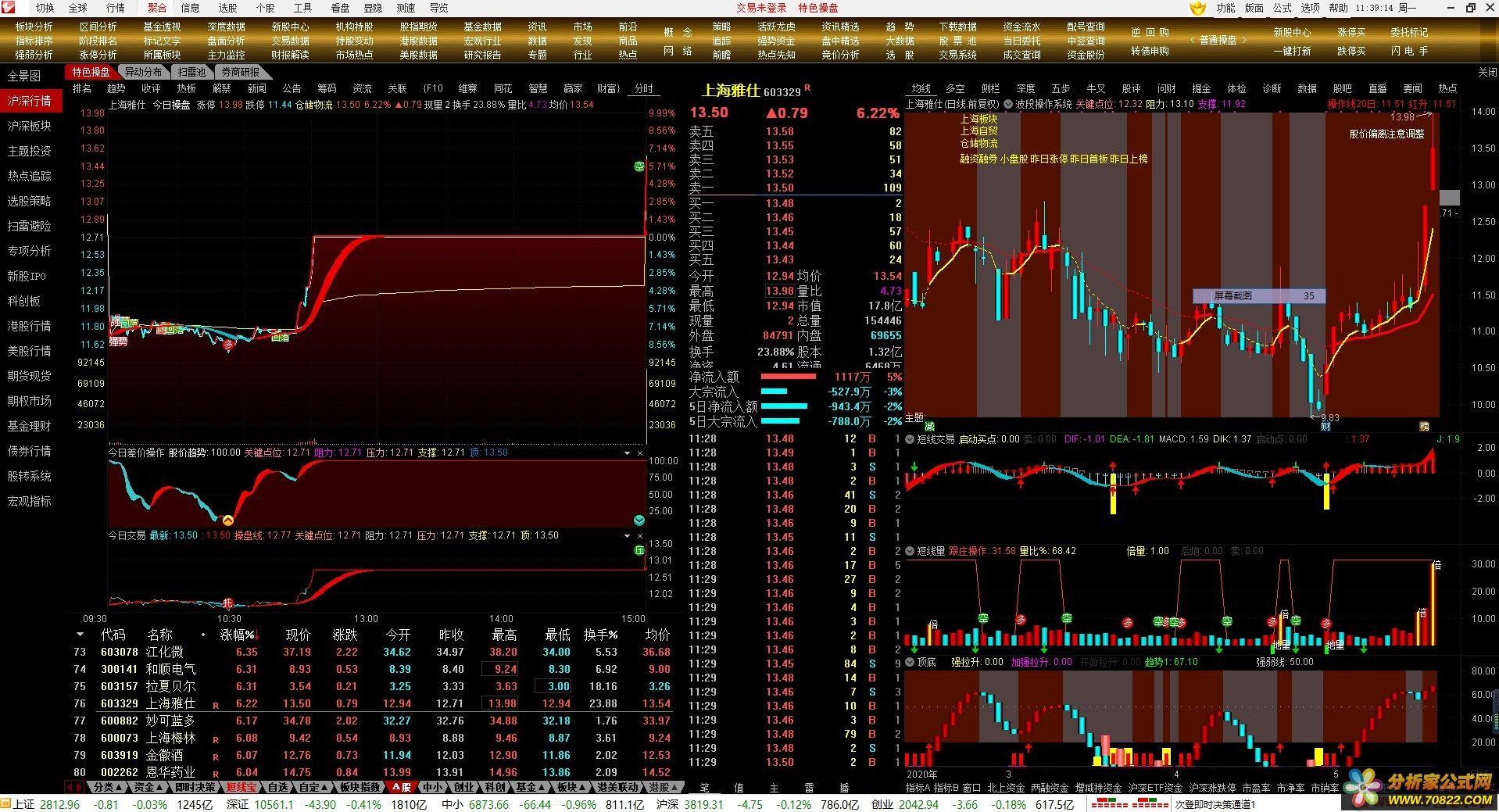Click the 一键打新 button
The image size is (1499, 812).
click(x=1292, y=51)
